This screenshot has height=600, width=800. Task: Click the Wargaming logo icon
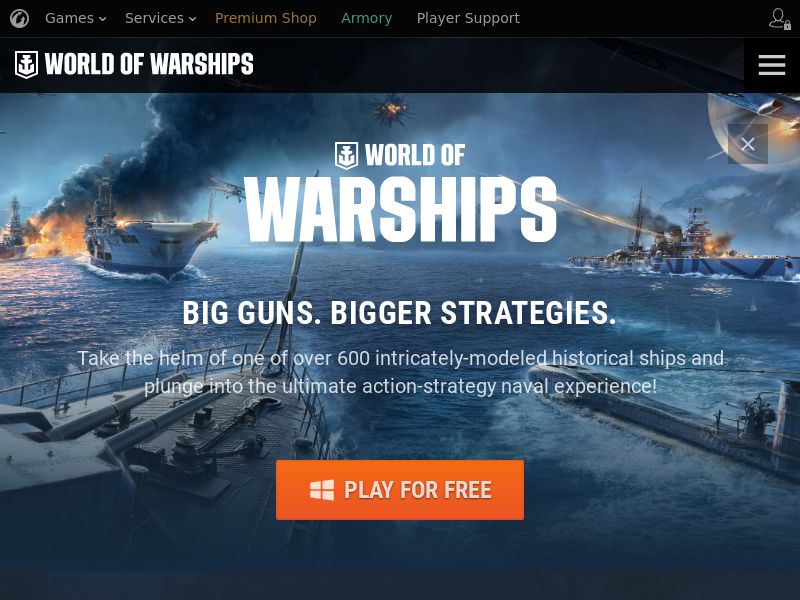click(x=19, y=18)
